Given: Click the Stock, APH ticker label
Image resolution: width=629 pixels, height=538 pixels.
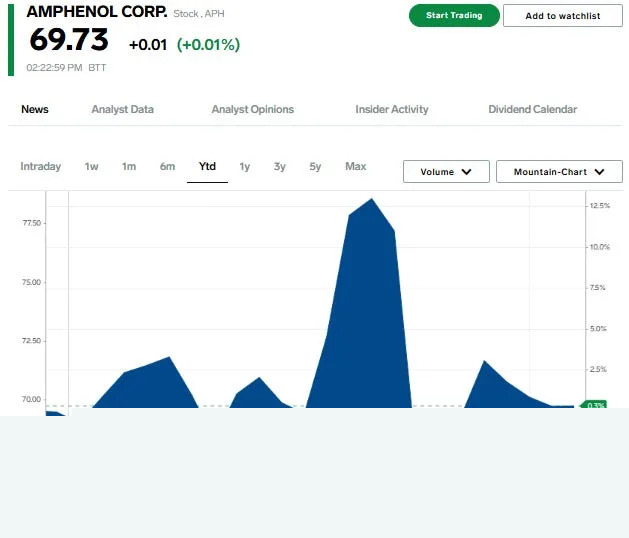Looking at the screenshot, I should [x=199, y=14].
